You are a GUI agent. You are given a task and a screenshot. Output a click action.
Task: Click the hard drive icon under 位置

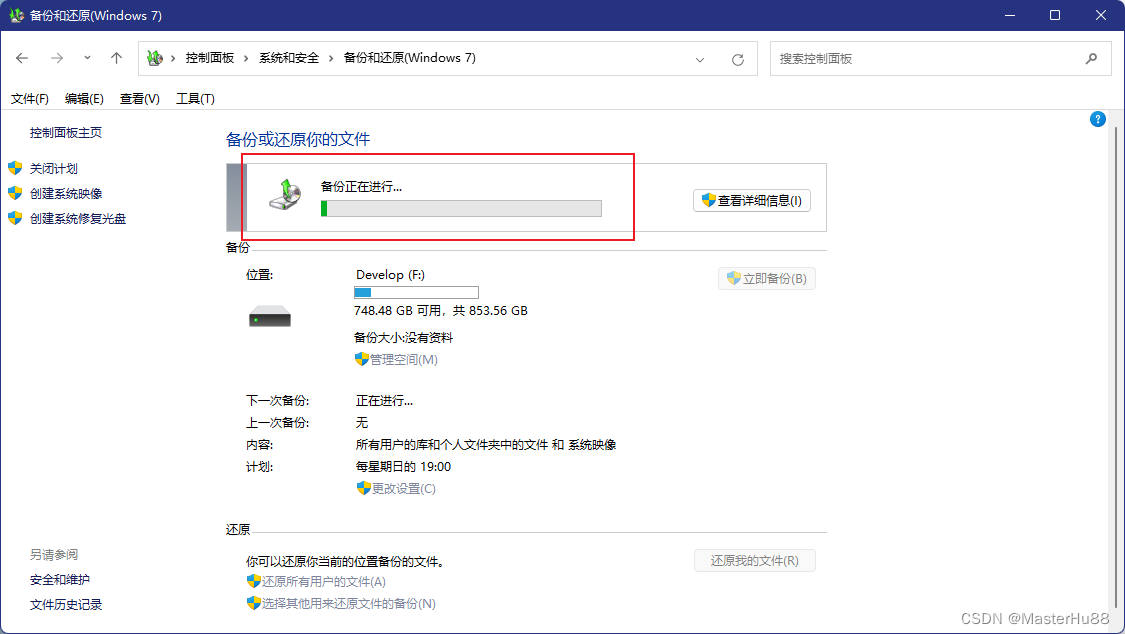point(270,316)
